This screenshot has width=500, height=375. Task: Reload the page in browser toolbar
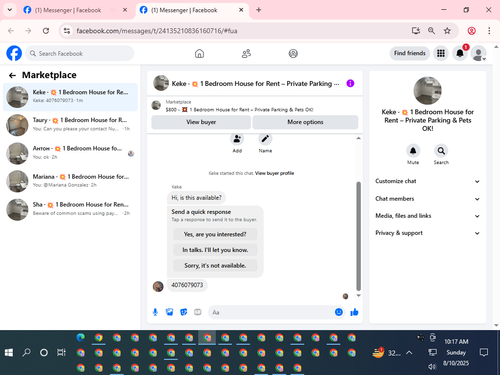tap(46, 31)
